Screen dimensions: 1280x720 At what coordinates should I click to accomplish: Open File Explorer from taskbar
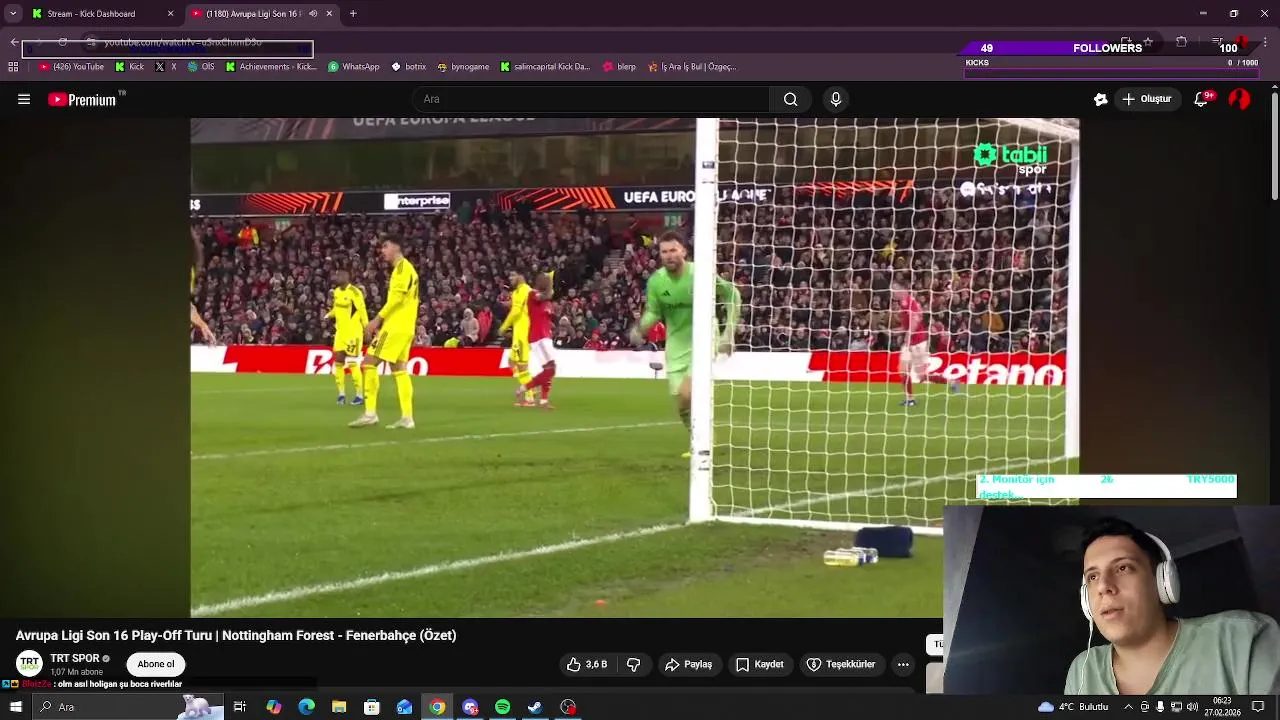coord(339,707)
